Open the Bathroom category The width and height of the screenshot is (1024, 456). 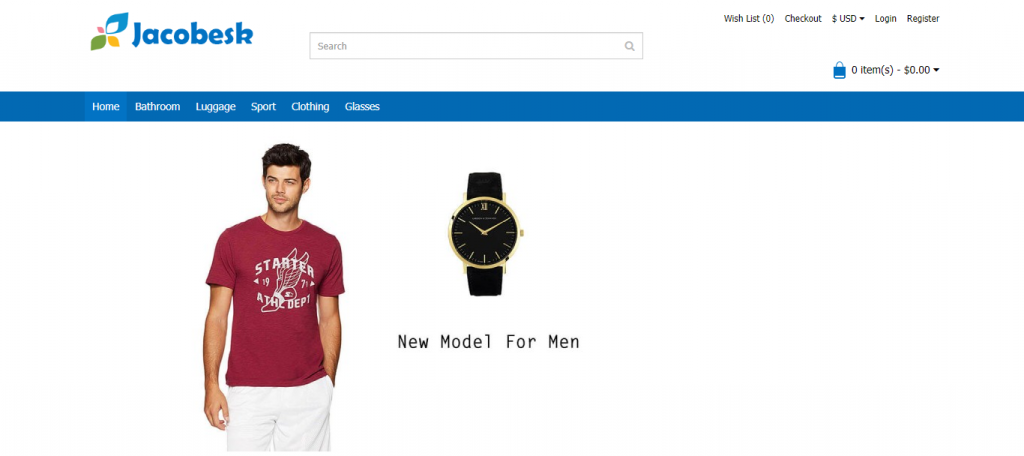[157, 106]
